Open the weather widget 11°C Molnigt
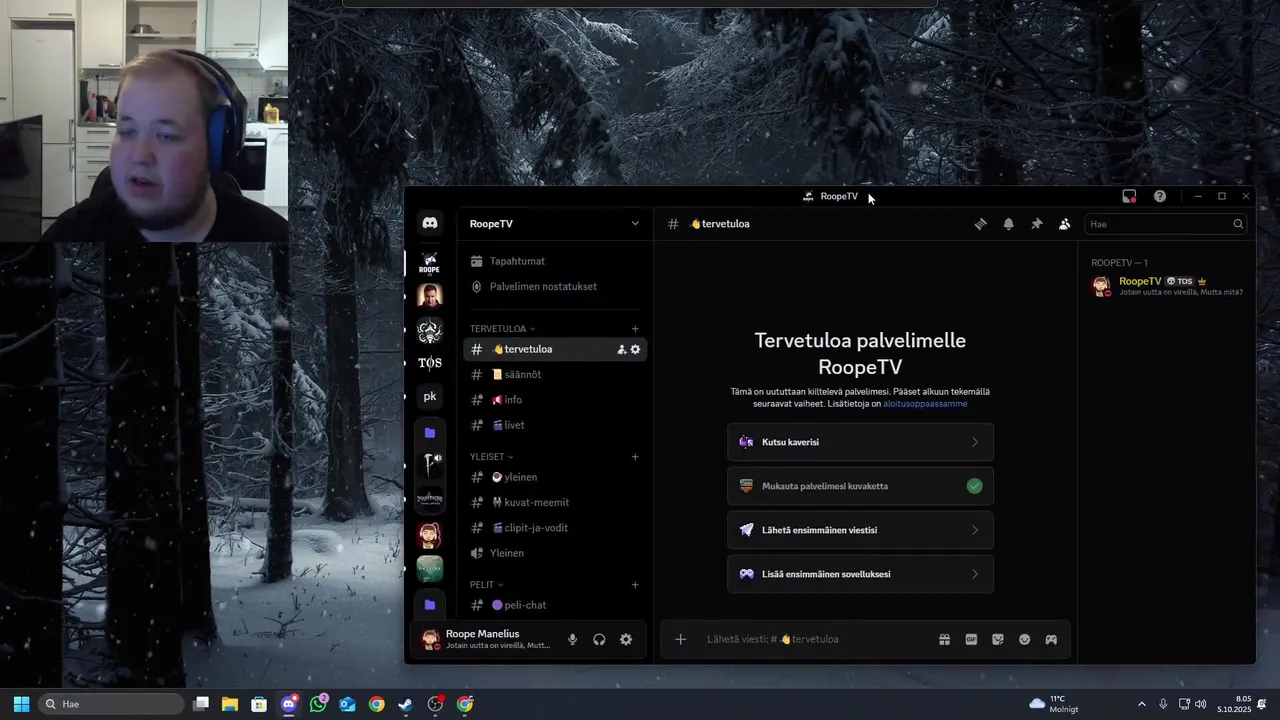The width and height of the screenshot is (1280, 720). pyautogui.click(x=1054, y=704)
